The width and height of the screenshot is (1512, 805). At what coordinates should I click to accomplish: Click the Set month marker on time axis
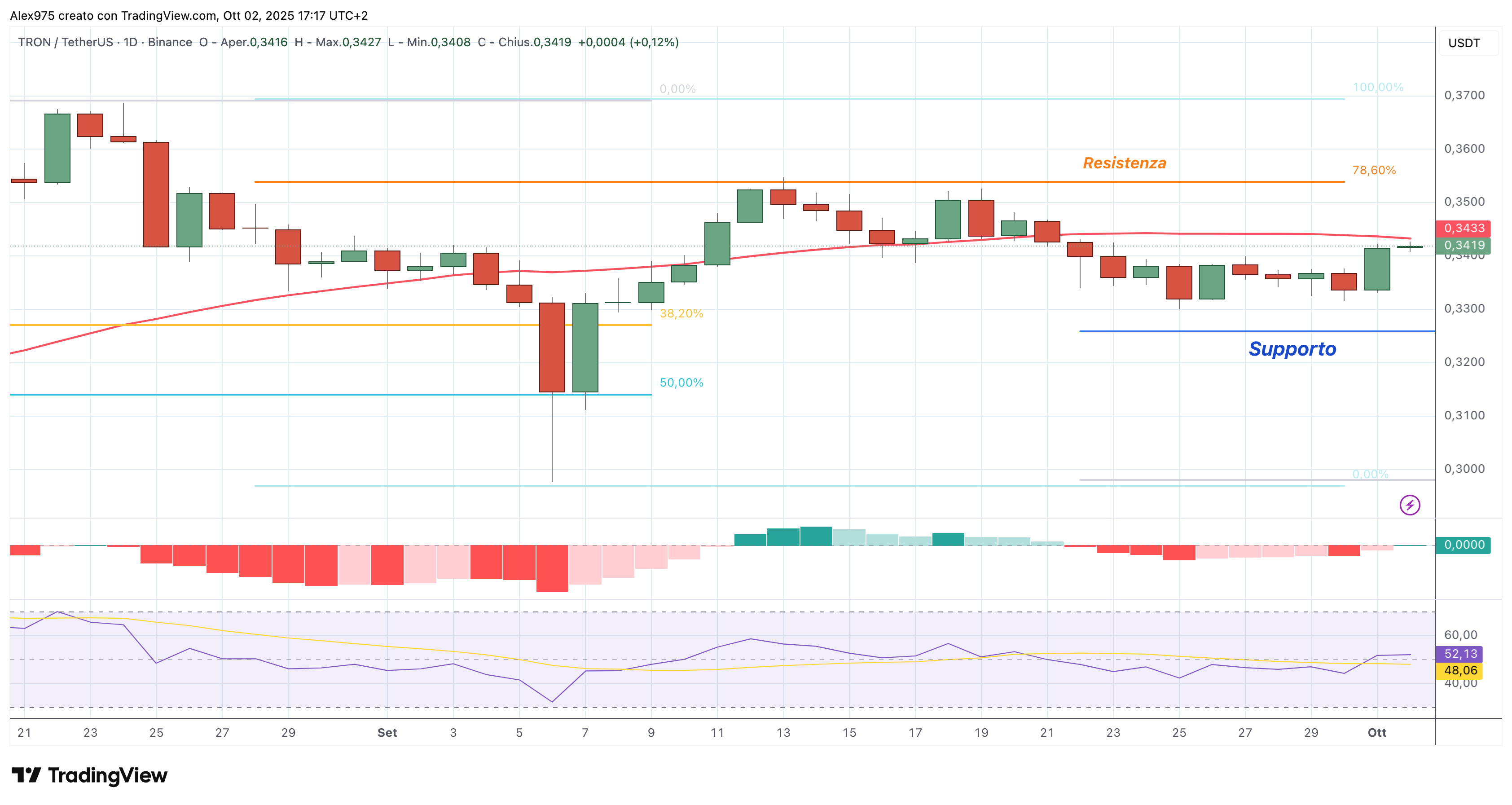tap(387, 732)
